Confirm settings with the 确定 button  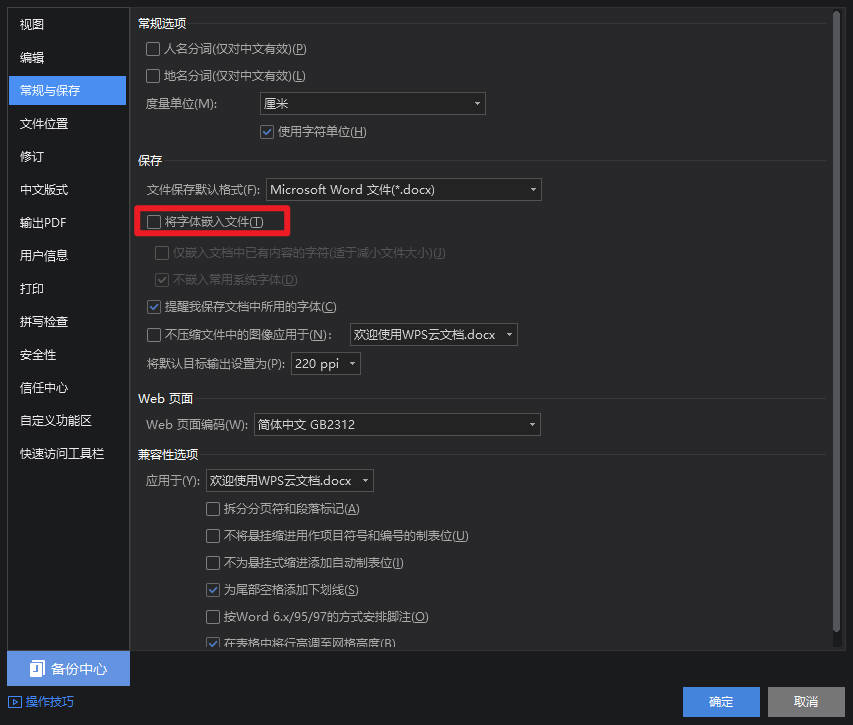pyautogui.click(x=721, y=701)
